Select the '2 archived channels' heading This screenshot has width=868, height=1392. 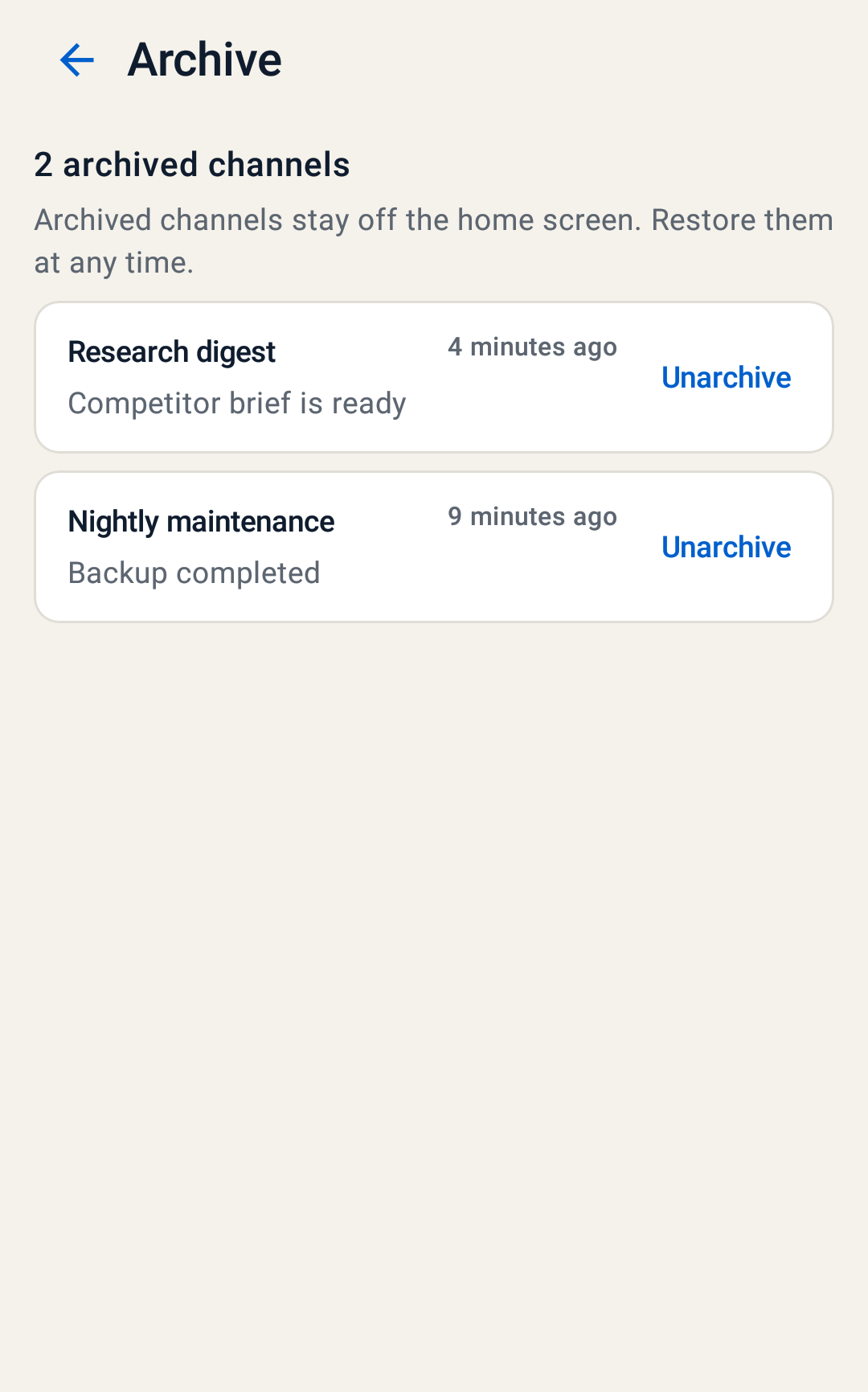tap(192, 165)
